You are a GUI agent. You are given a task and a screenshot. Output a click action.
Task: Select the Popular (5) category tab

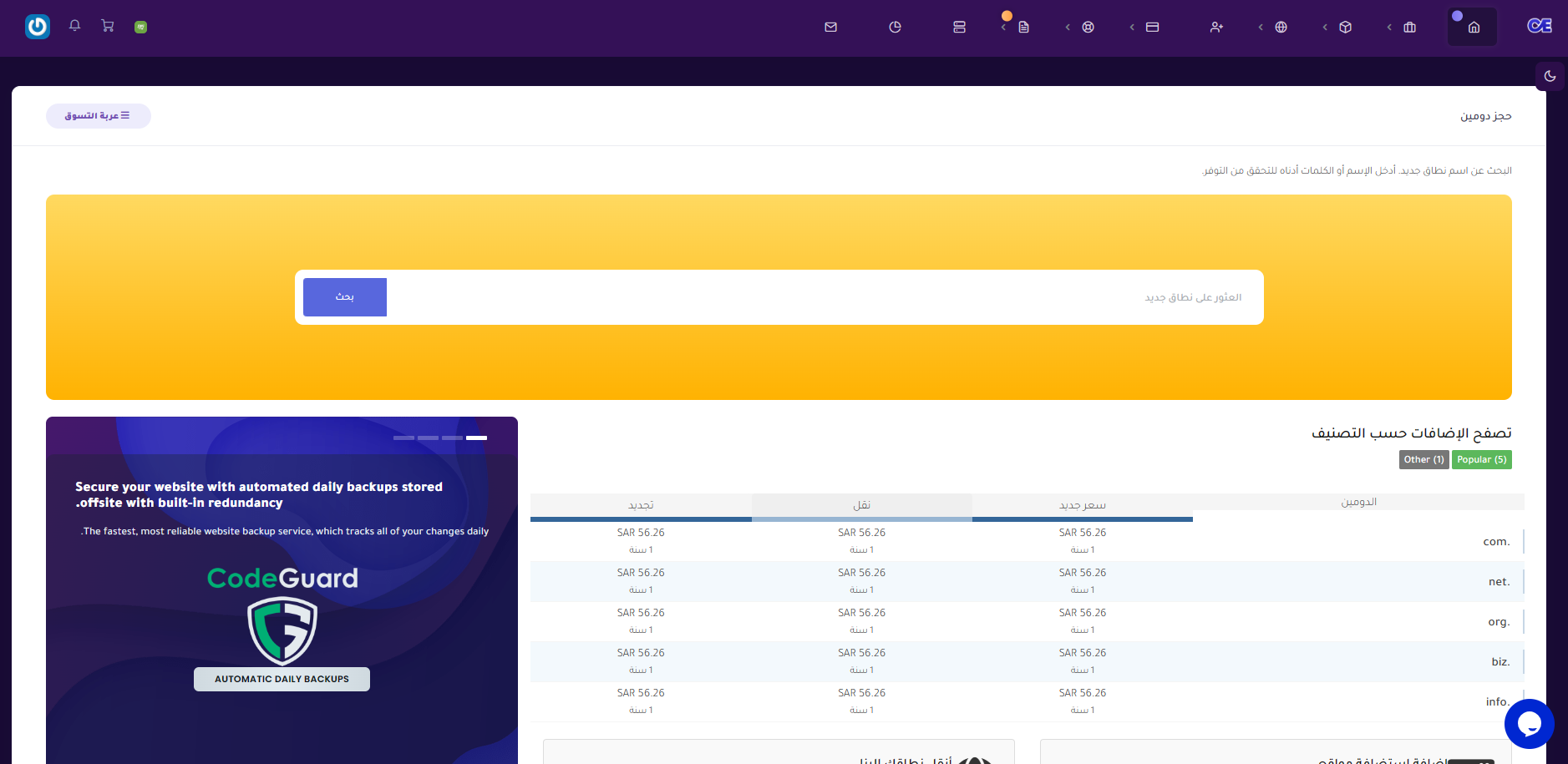pos(1481,459)
